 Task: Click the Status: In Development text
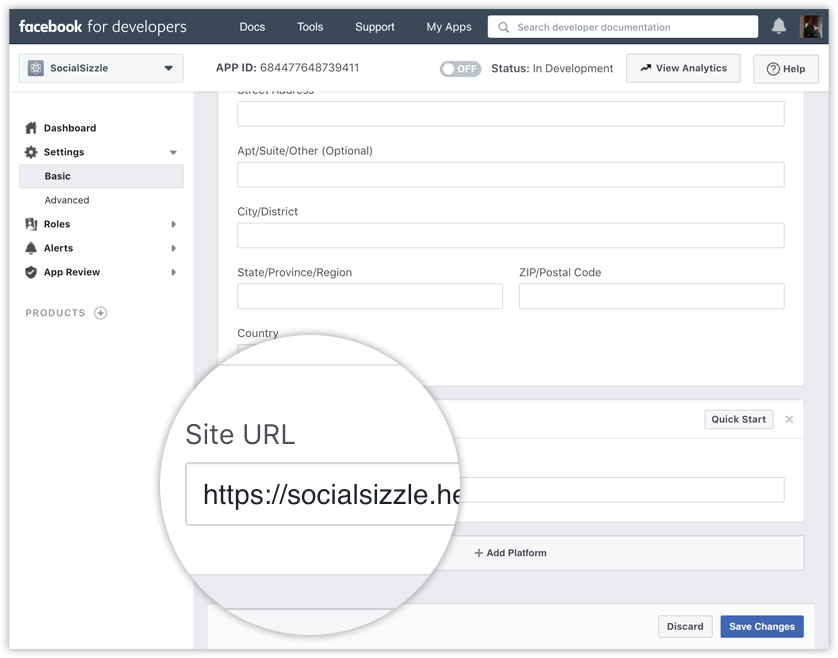[x=552, y=68]
